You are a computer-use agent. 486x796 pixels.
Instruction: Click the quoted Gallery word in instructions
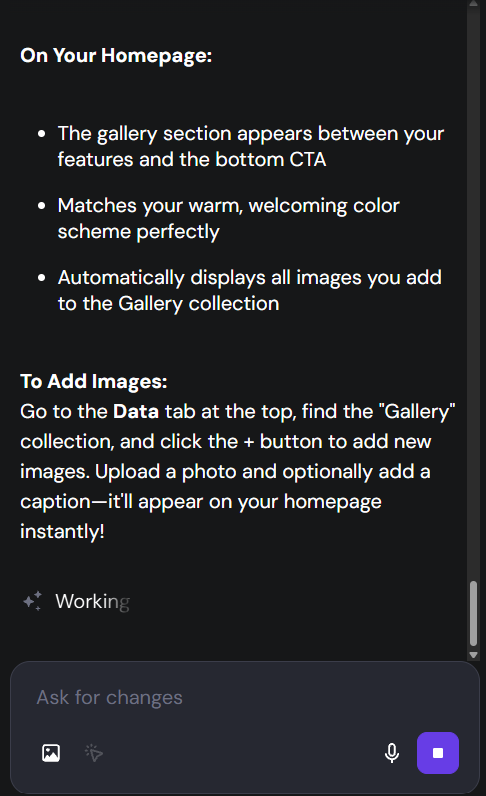[417, 411]
